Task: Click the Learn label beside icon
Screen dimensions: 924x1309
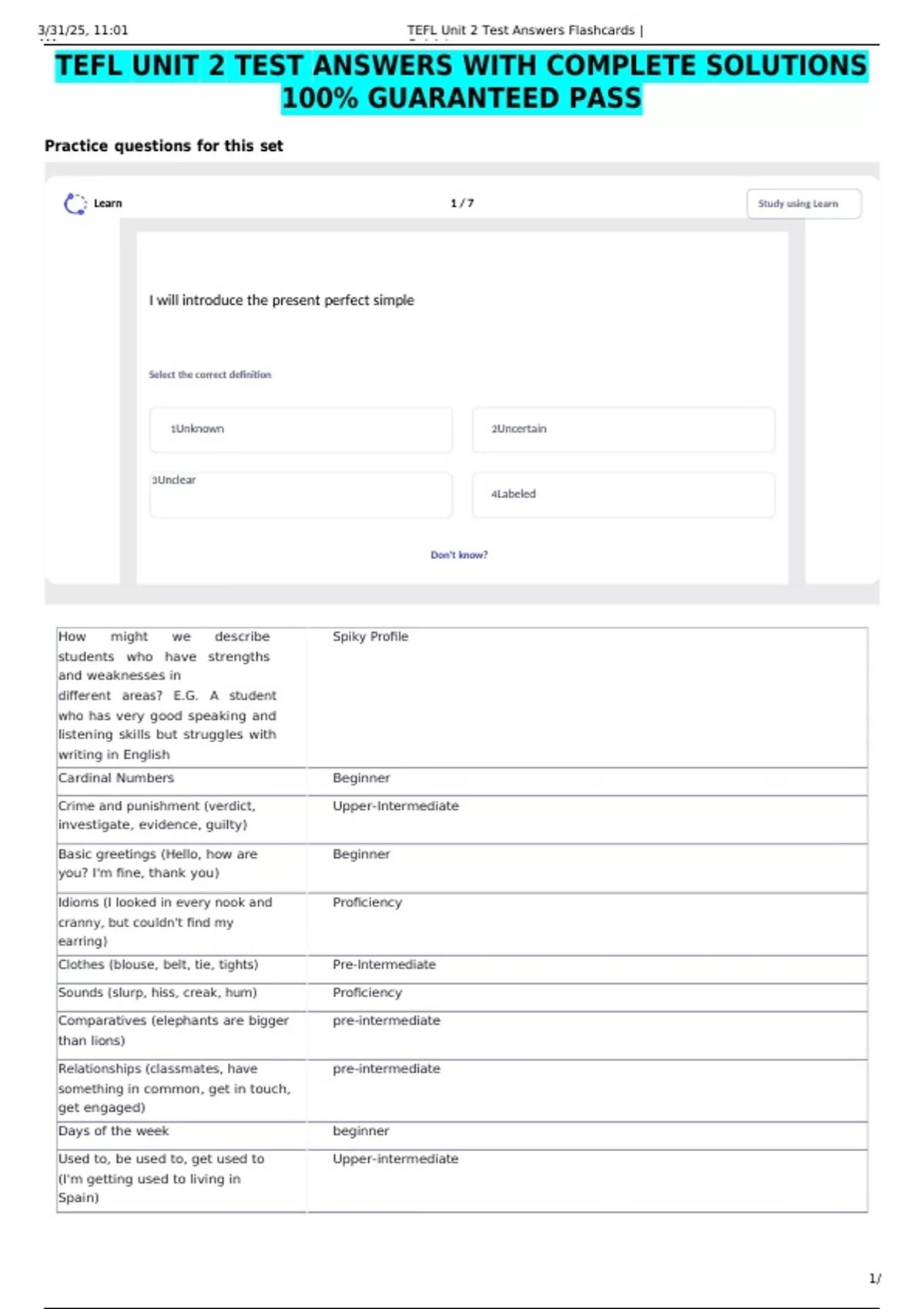Action: click(x=108, y=203)
